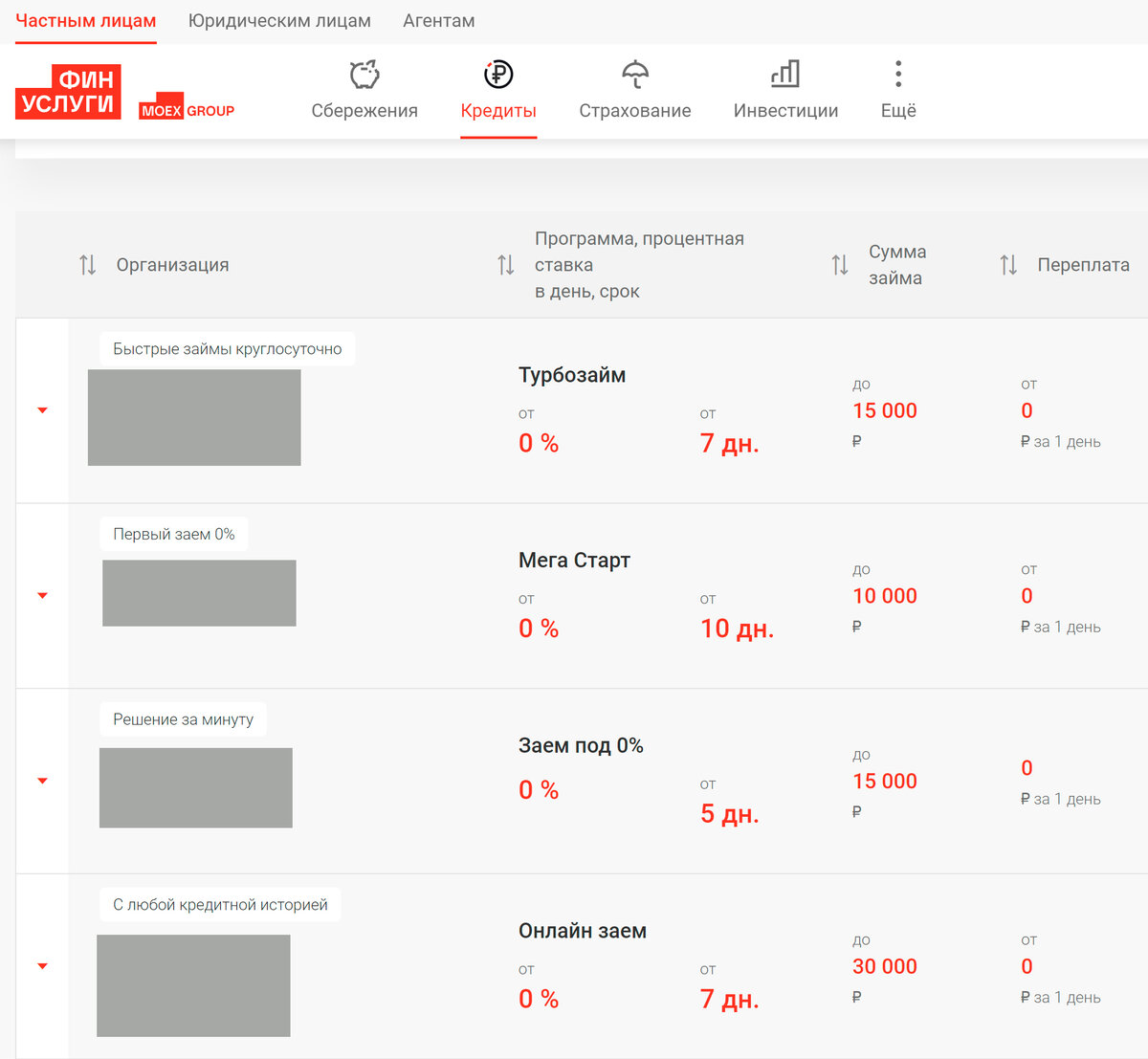Viewport: 1148px width, 1059px height.
Task: Click the Онлайн заем organization logo placeholder
Action: [193, 985]
